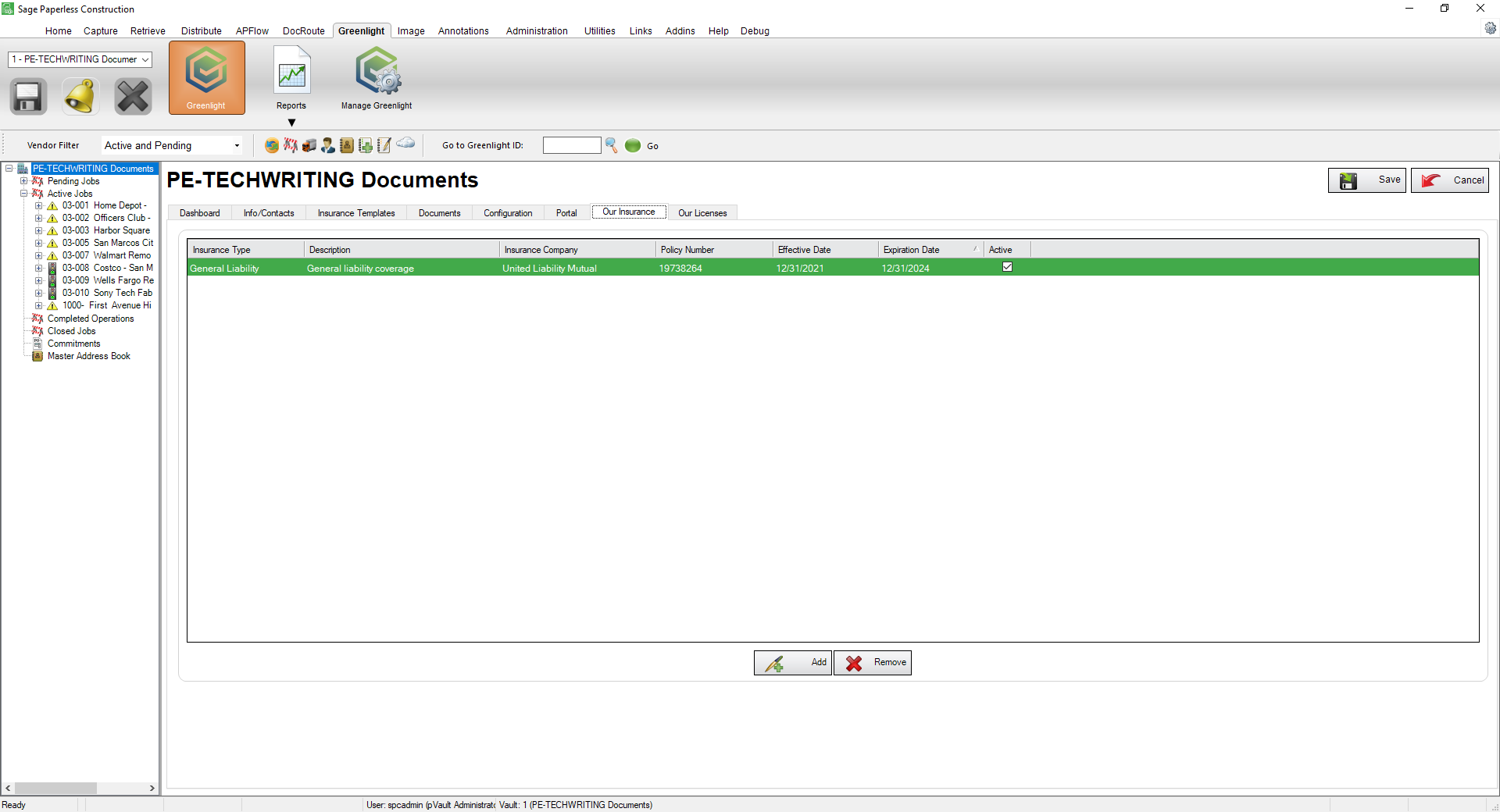
Task: Click the warning icon next to 1000- First Avenue
Action: [x=52, y=306]
